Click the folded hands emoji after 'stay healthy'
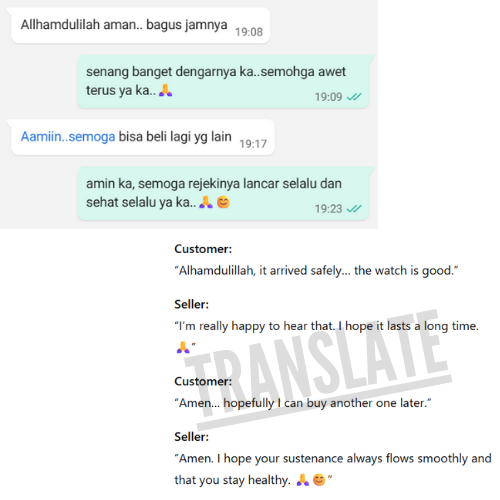This screenshot has width=500, height=500. click(303, 480)
